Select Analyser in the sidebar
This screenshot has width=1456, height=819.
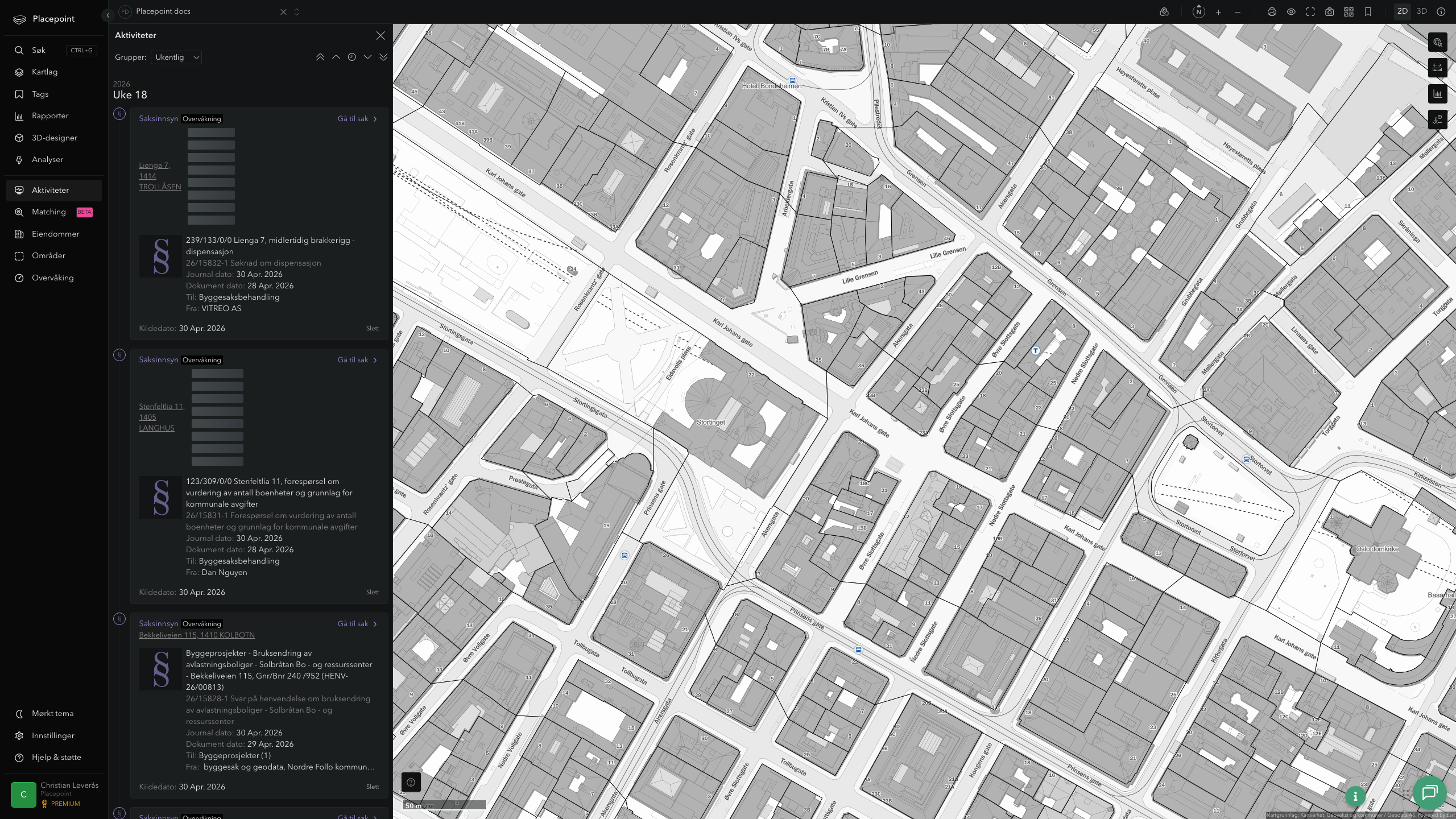[x=54, y=160]
